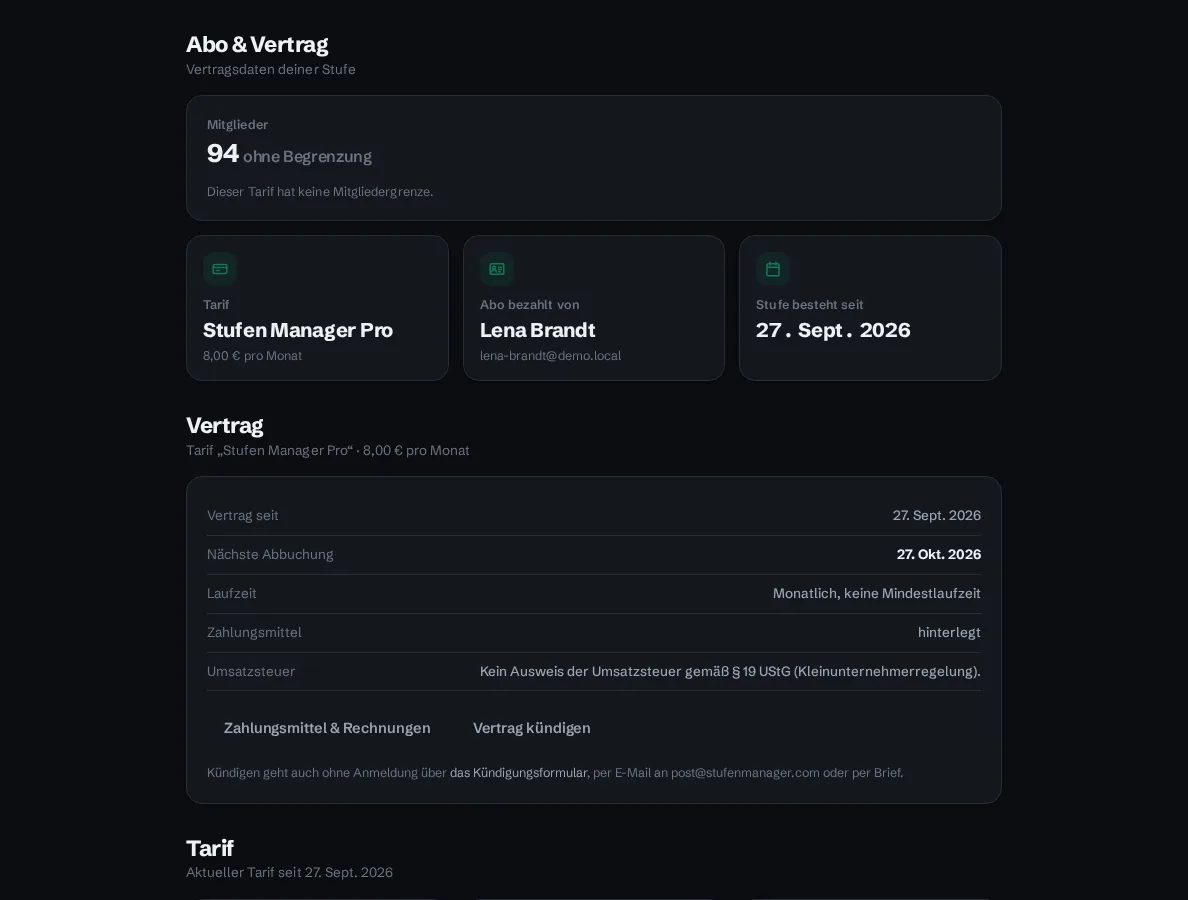Click the Zahlungsmittel row value hinterlegt
Viewport: 1188px width, 900px height.
point(949,633)
